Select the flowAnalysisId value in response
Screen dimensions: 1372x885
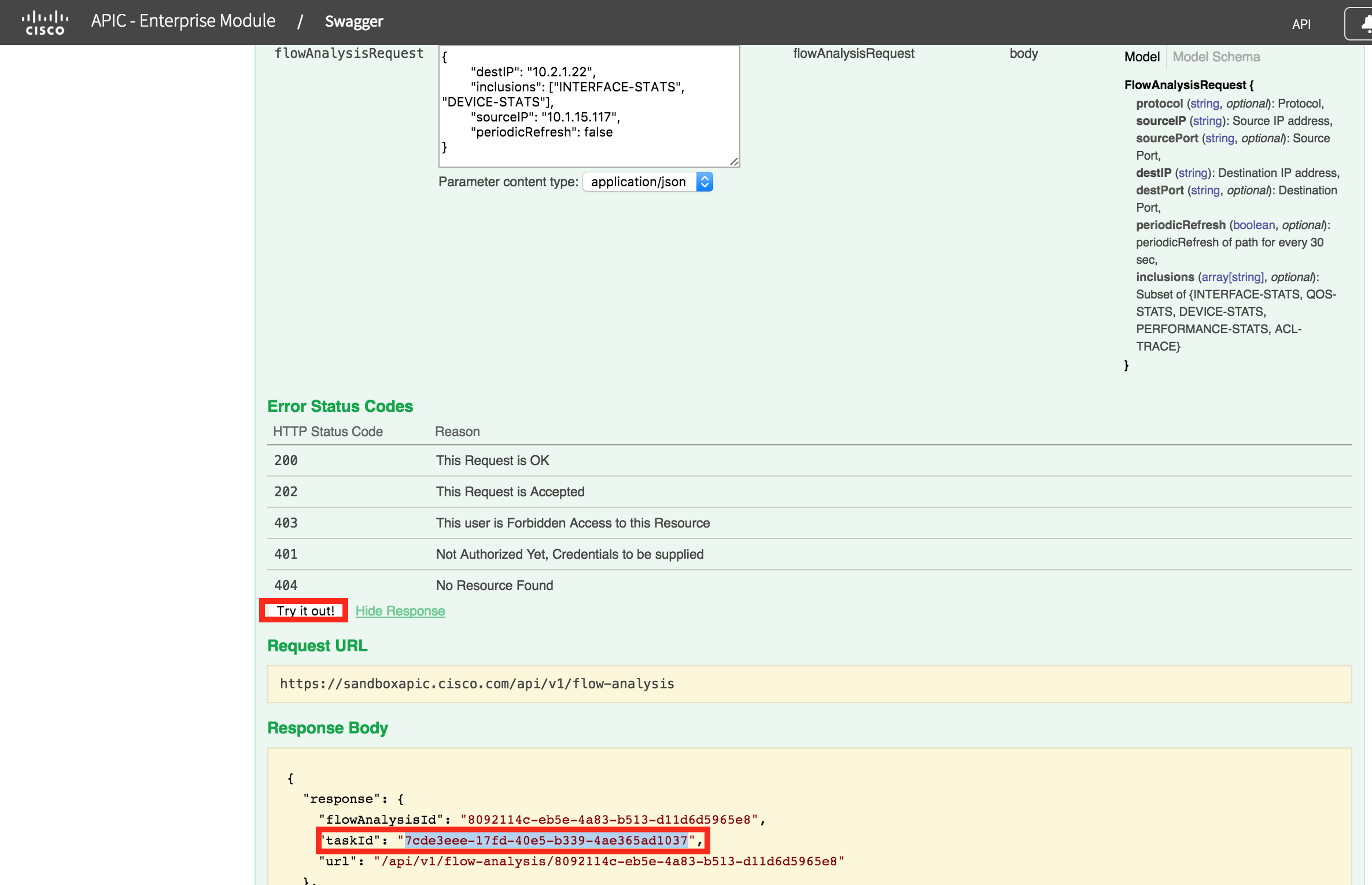point(608,819)
